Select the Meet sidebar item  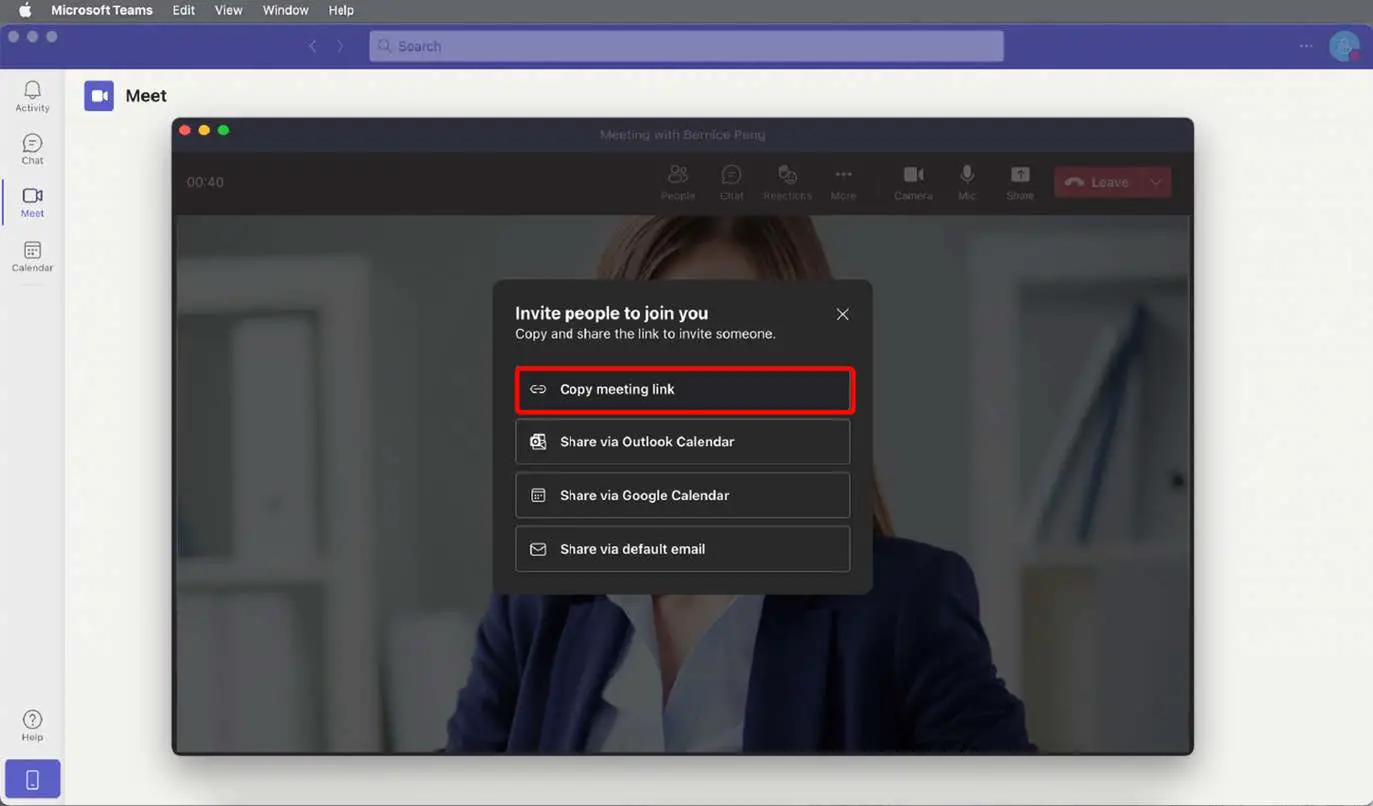pyautogui.click(x=32, y=202)
